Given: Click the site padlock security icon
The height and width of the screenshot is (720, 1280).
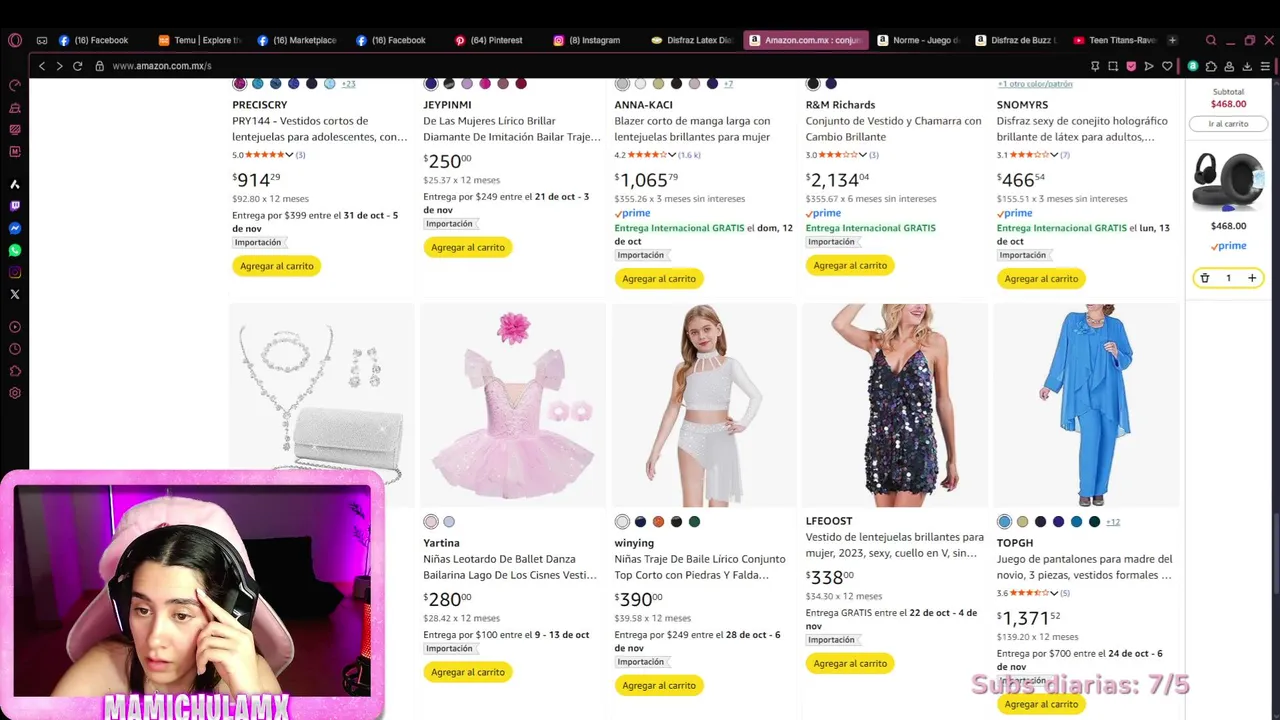Looking at the screenshot, I should click(99, 66).
